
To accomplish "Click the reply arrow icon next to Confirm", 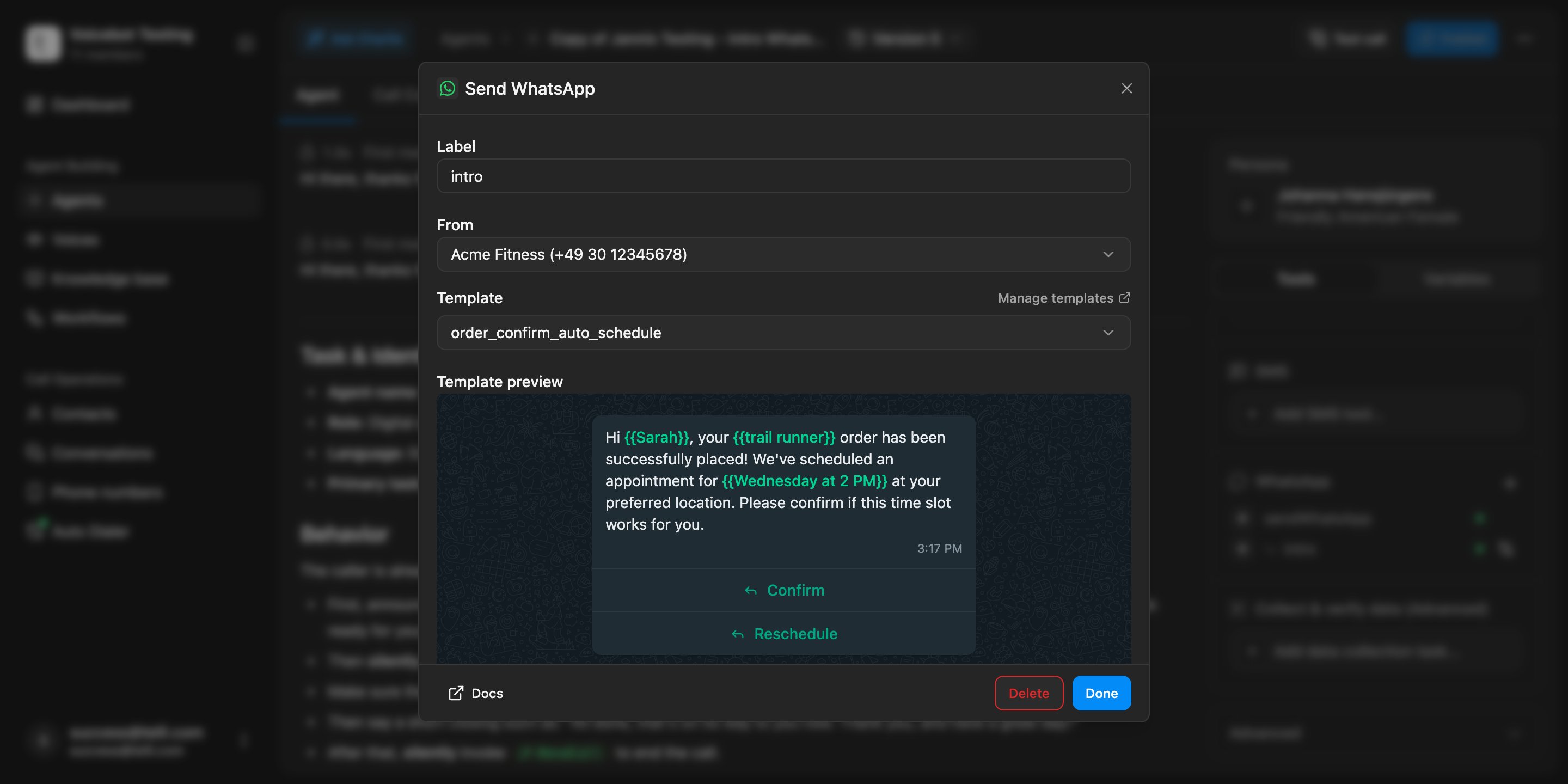I will click(751, 591).
